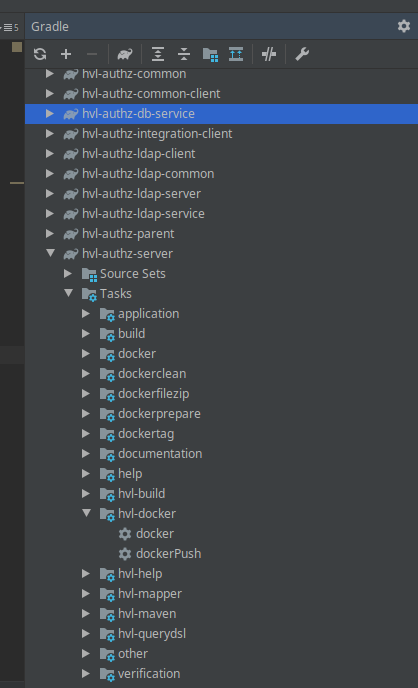Reload all Gradle projects via refresh icon

click(40, 54)
